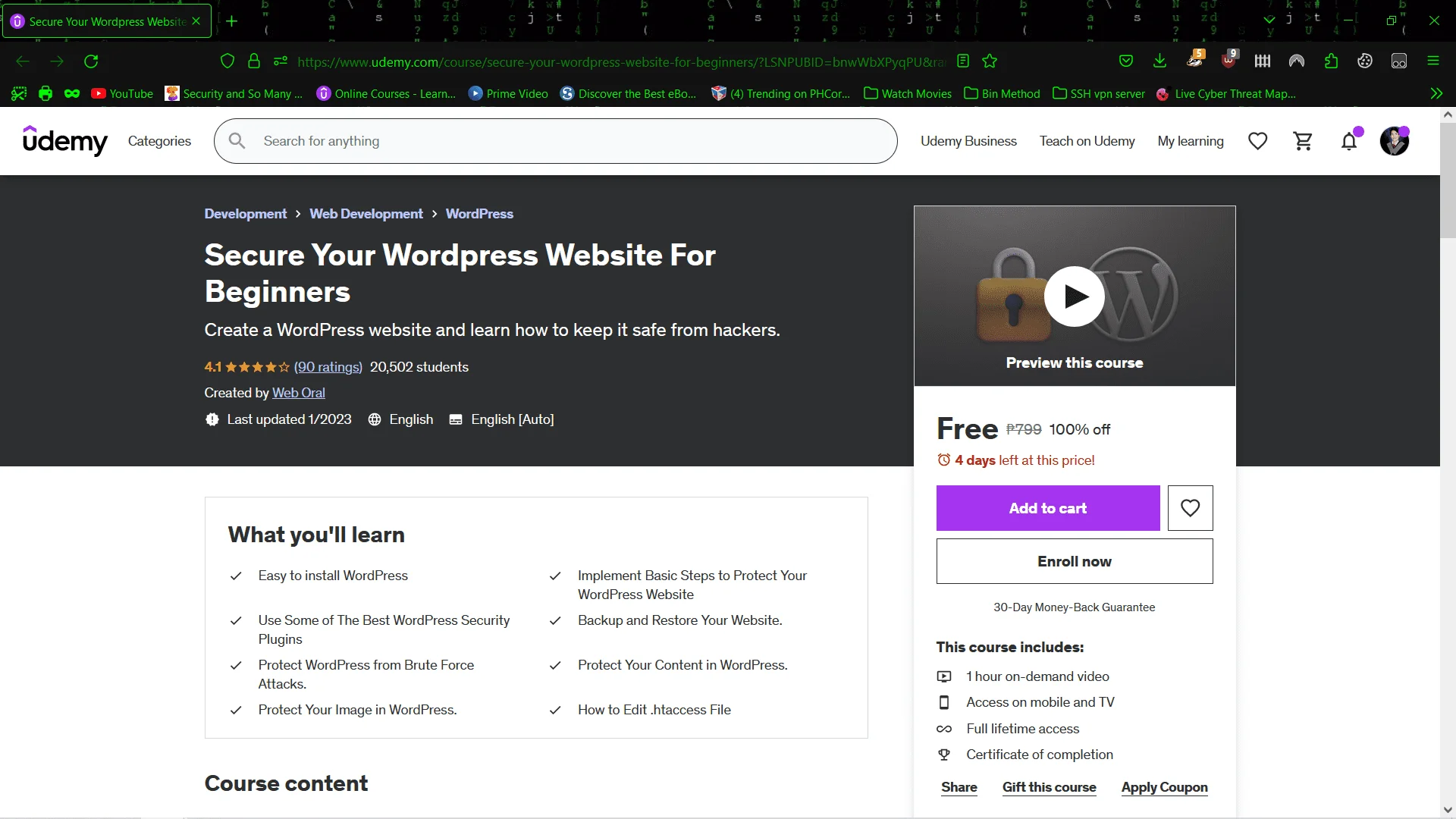1456x819 pixels.
Task: Bookmark this page with star icon
Action: 990,61
